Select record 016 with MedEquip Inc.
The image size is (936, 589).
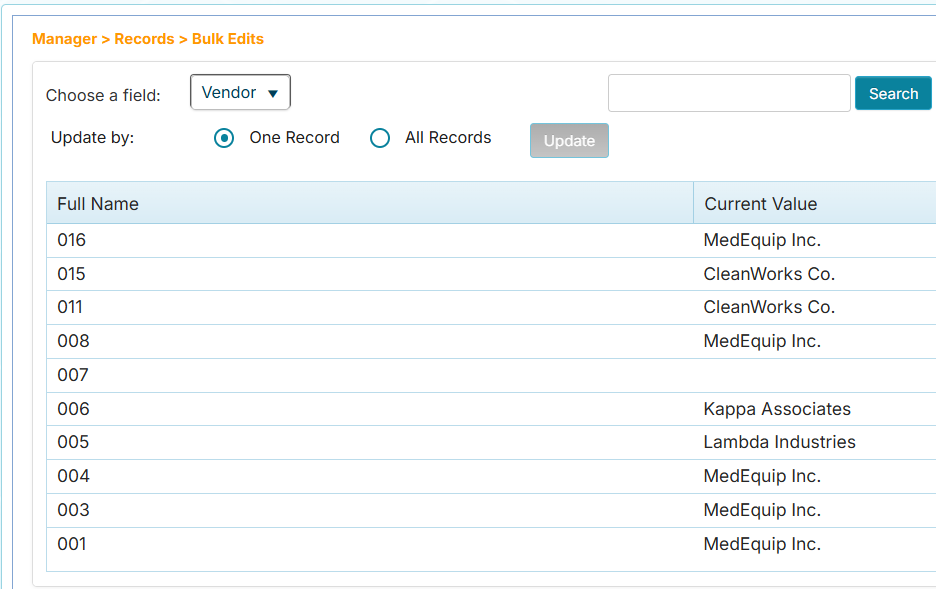tap(400, 240)
